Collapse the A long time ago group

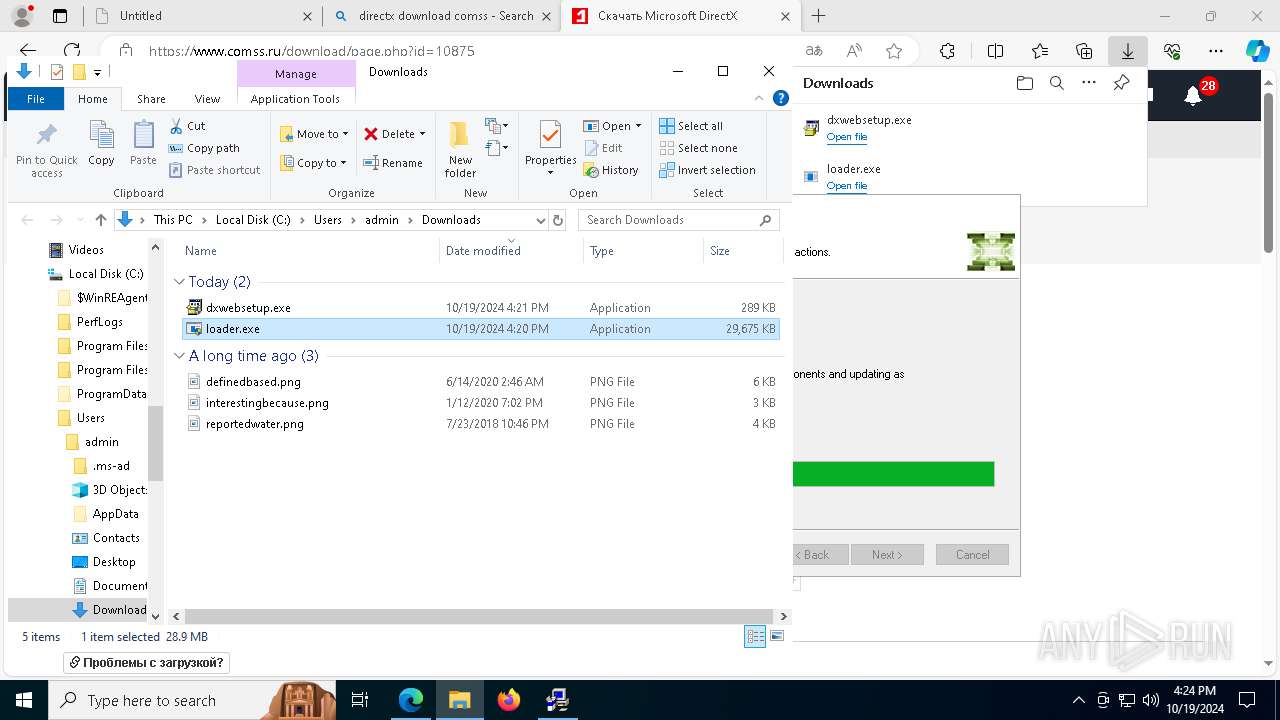click(180, 356)
